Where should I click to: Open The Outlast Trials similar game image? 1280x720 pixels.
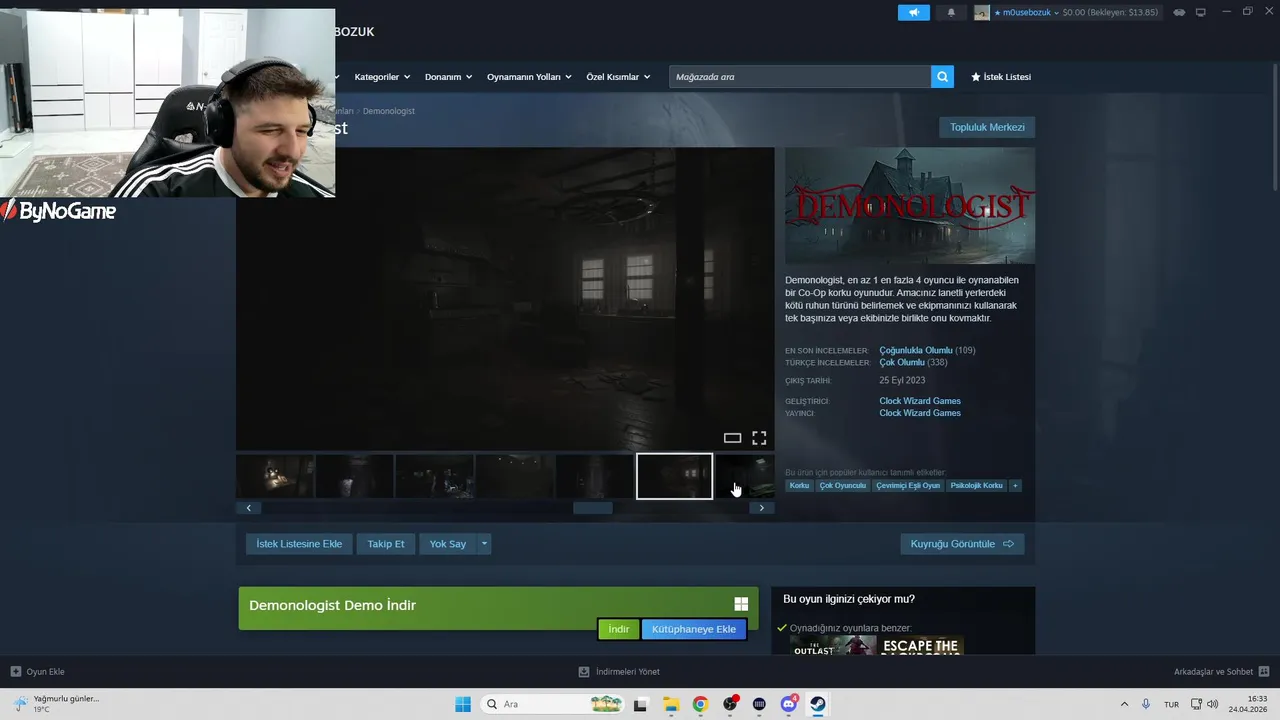[x=833, y=645]
